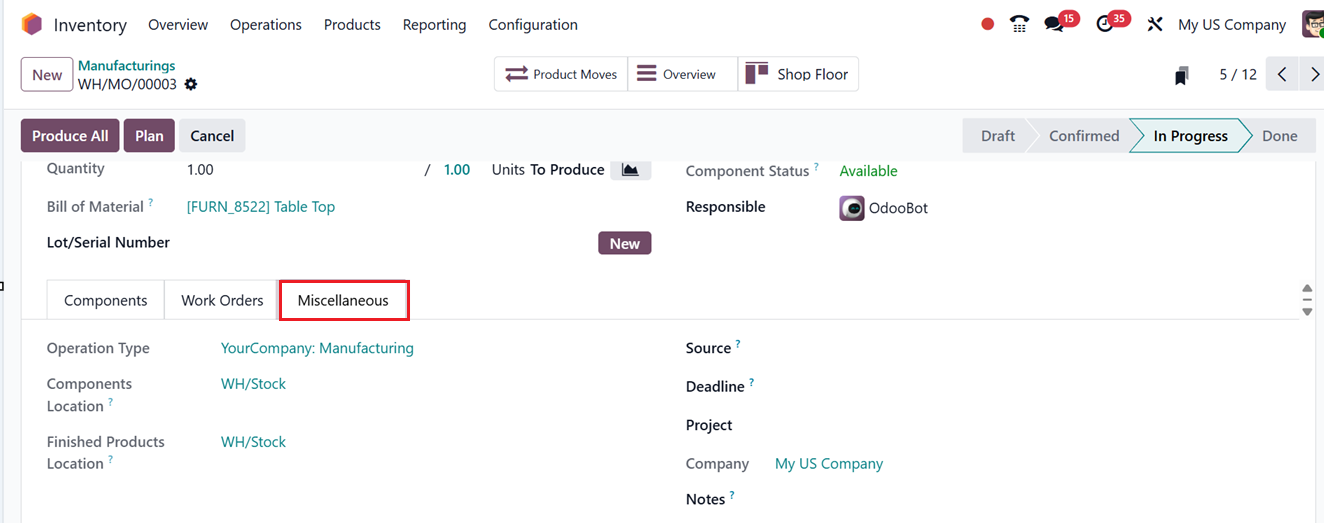1324x523 pixels.
Task: Click the Confirmed stage in status bar
Action: tap(1084, 136)
